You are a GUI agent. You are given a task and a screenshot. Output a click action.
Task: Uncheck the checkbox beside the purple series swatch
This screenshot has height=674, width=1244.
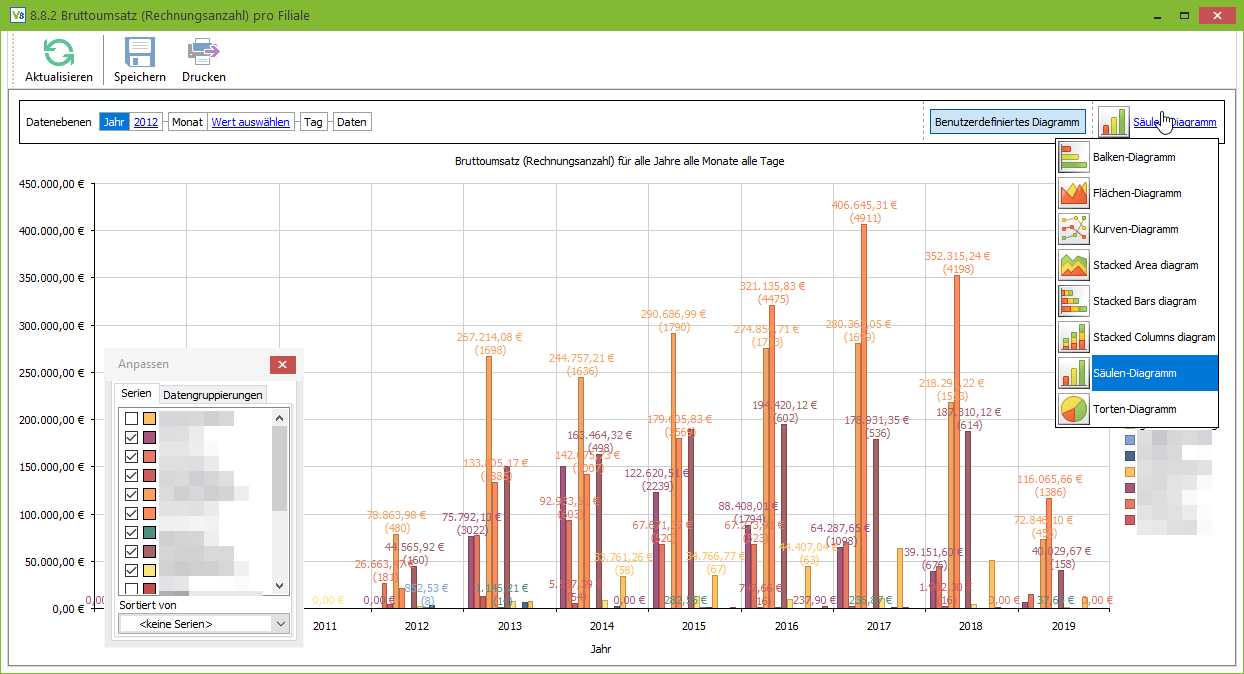click(131, 437)
